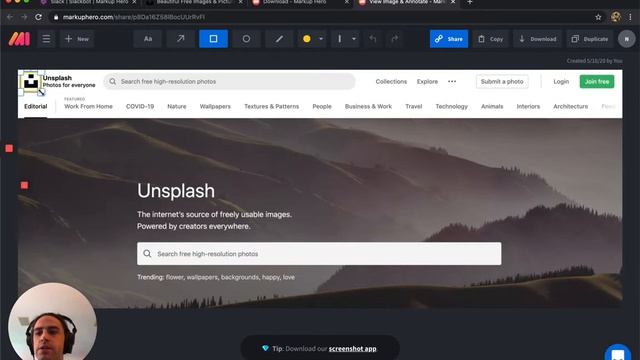Open the screenshot app link in tip

[353, 349]
